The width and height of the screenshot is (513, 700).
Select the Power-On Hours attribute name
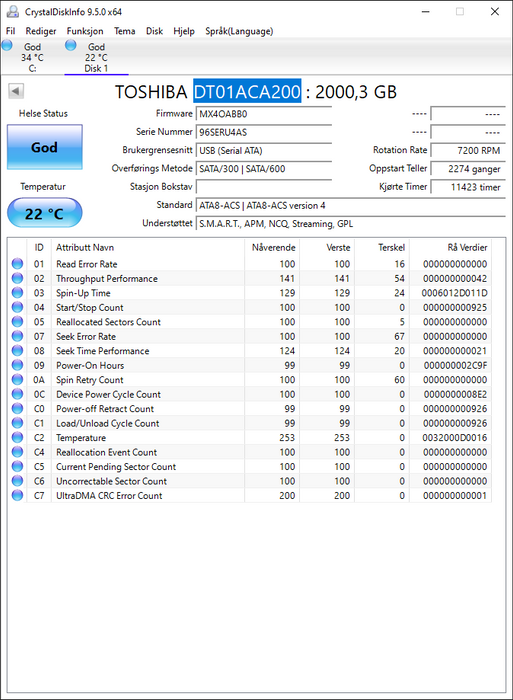click(90, 366)
